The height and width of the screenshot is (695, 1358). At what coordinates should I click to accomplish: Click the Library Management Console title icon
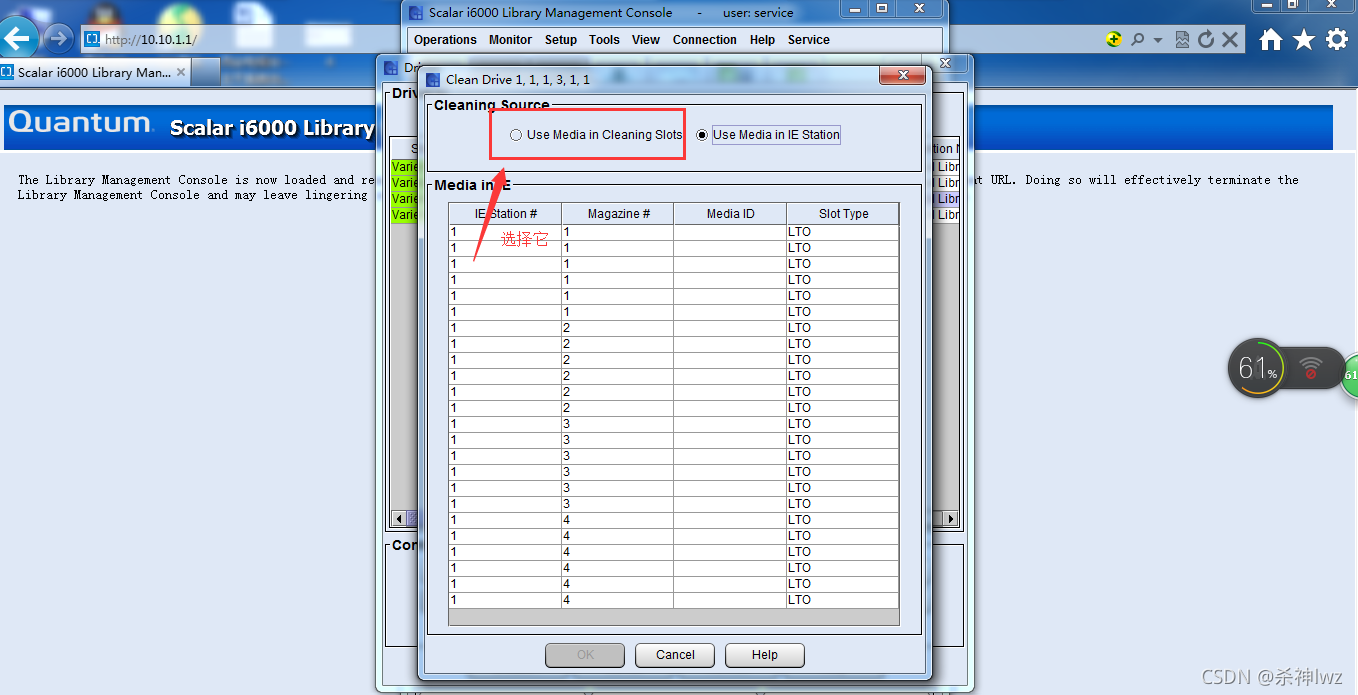click(415, 13)
